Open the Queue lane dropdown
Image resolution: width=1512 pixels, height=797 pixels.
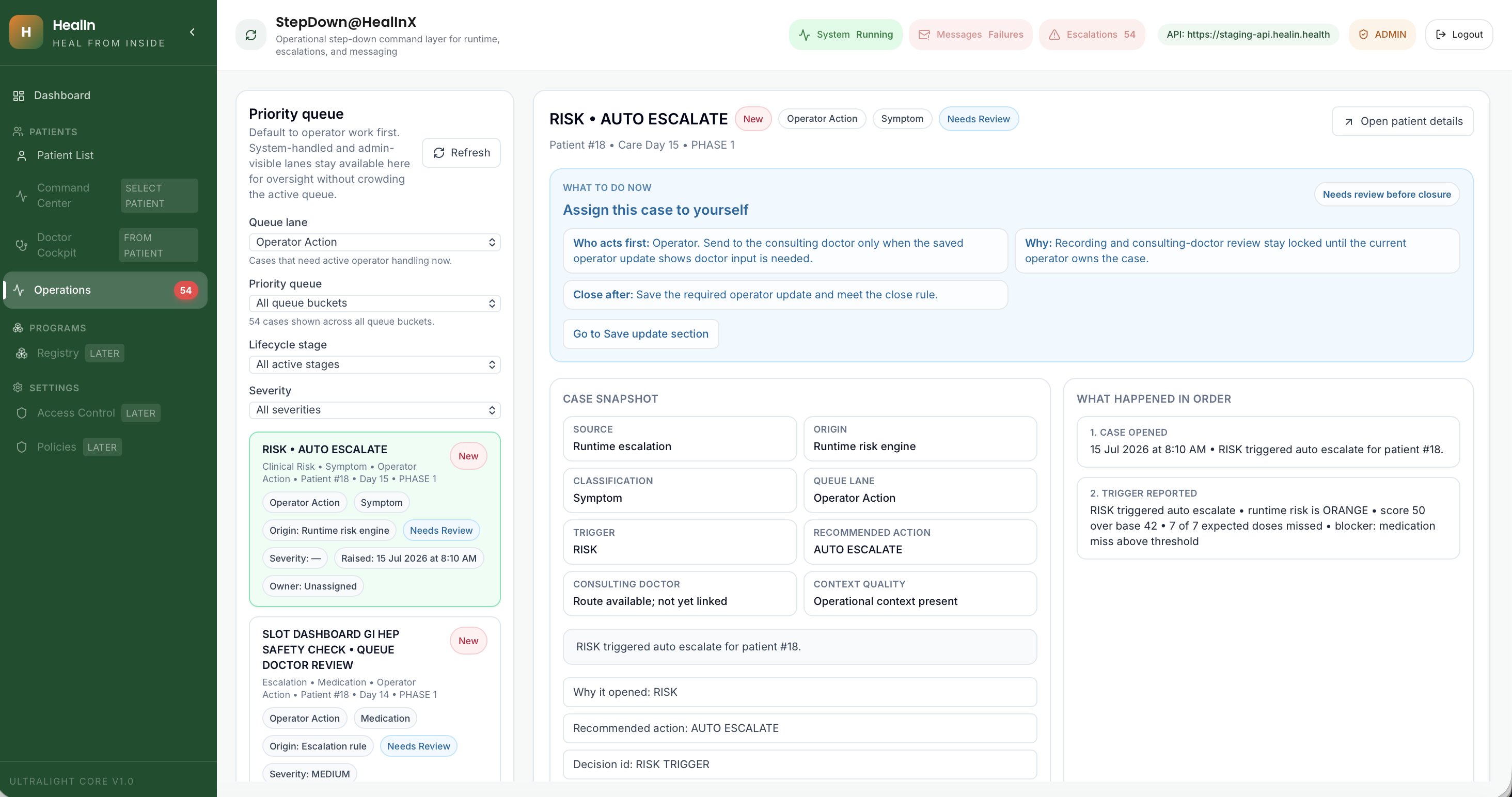[x=374, y=243]
